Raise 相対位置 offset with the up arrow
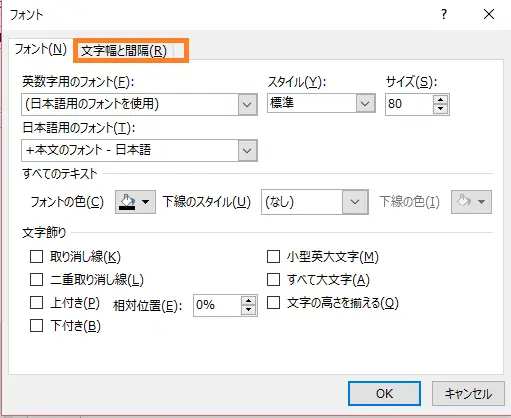This screenshot has width=511, height=418. (x=248, y=301)
